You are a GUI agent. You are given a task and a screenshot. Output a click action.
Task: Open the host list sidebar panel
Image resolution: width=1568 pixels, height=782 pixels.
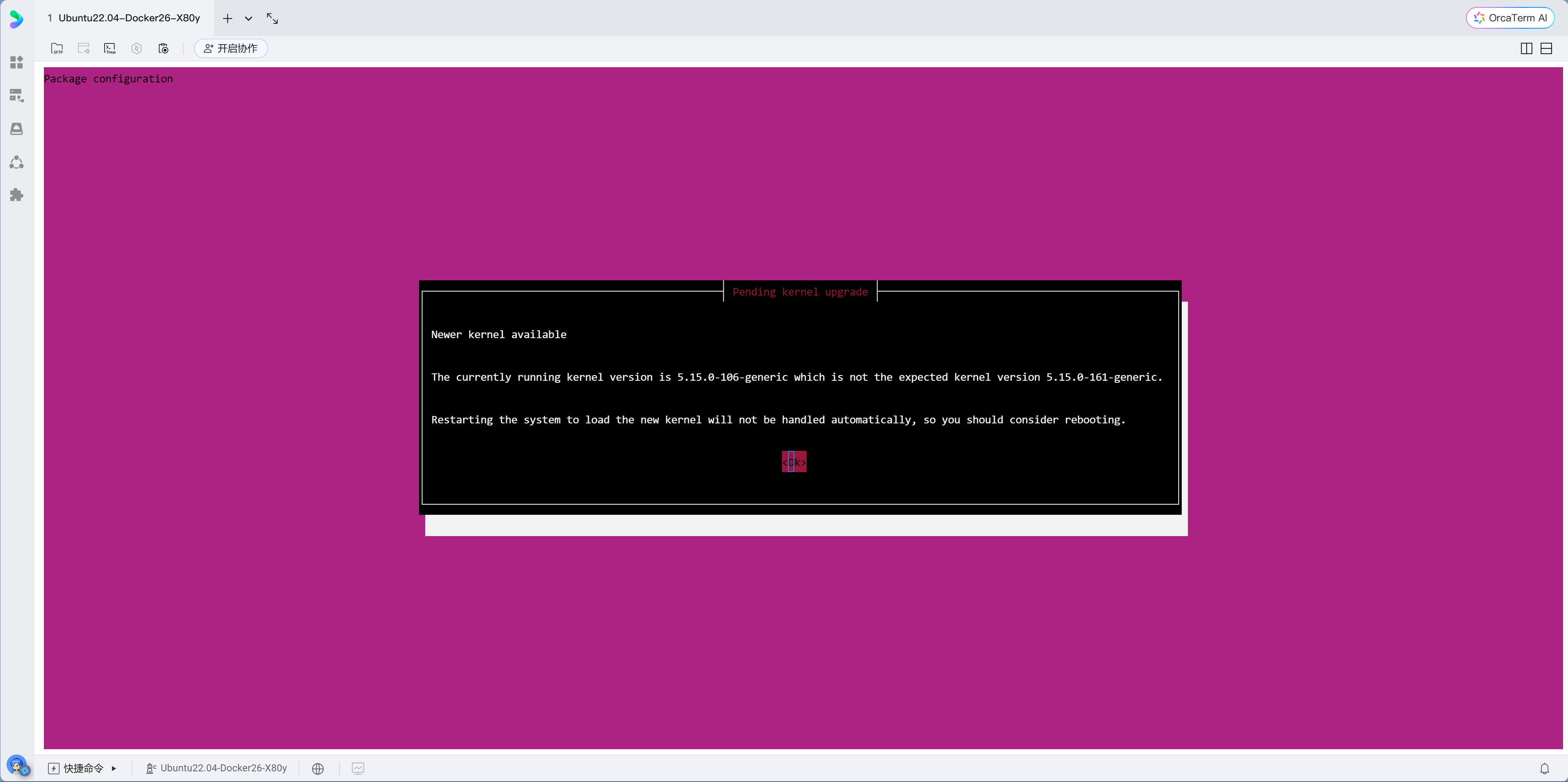tap(16, 95)
